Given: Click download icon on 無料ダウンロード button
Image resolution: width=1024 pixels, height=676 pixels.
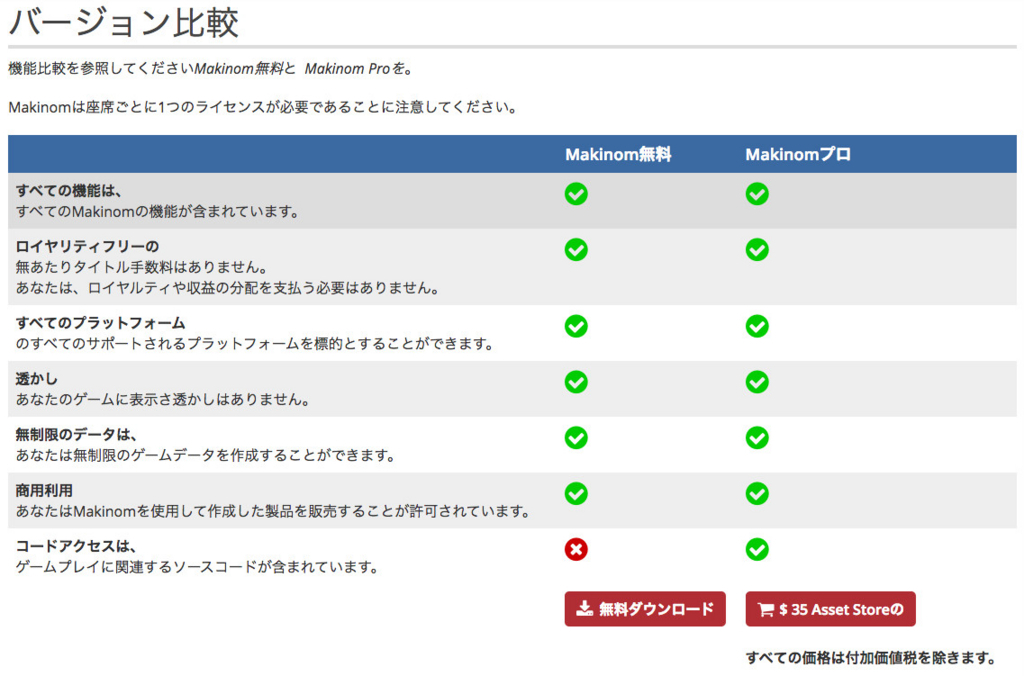Looking at the screenshot, I should [x=584, y=609].
